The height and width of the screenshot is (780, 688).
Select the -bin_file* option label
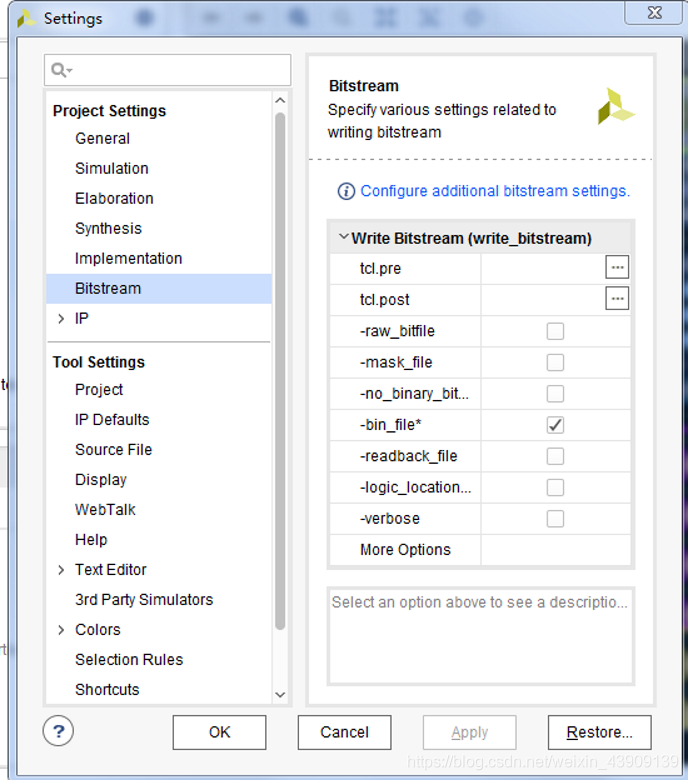coord(391,425)
